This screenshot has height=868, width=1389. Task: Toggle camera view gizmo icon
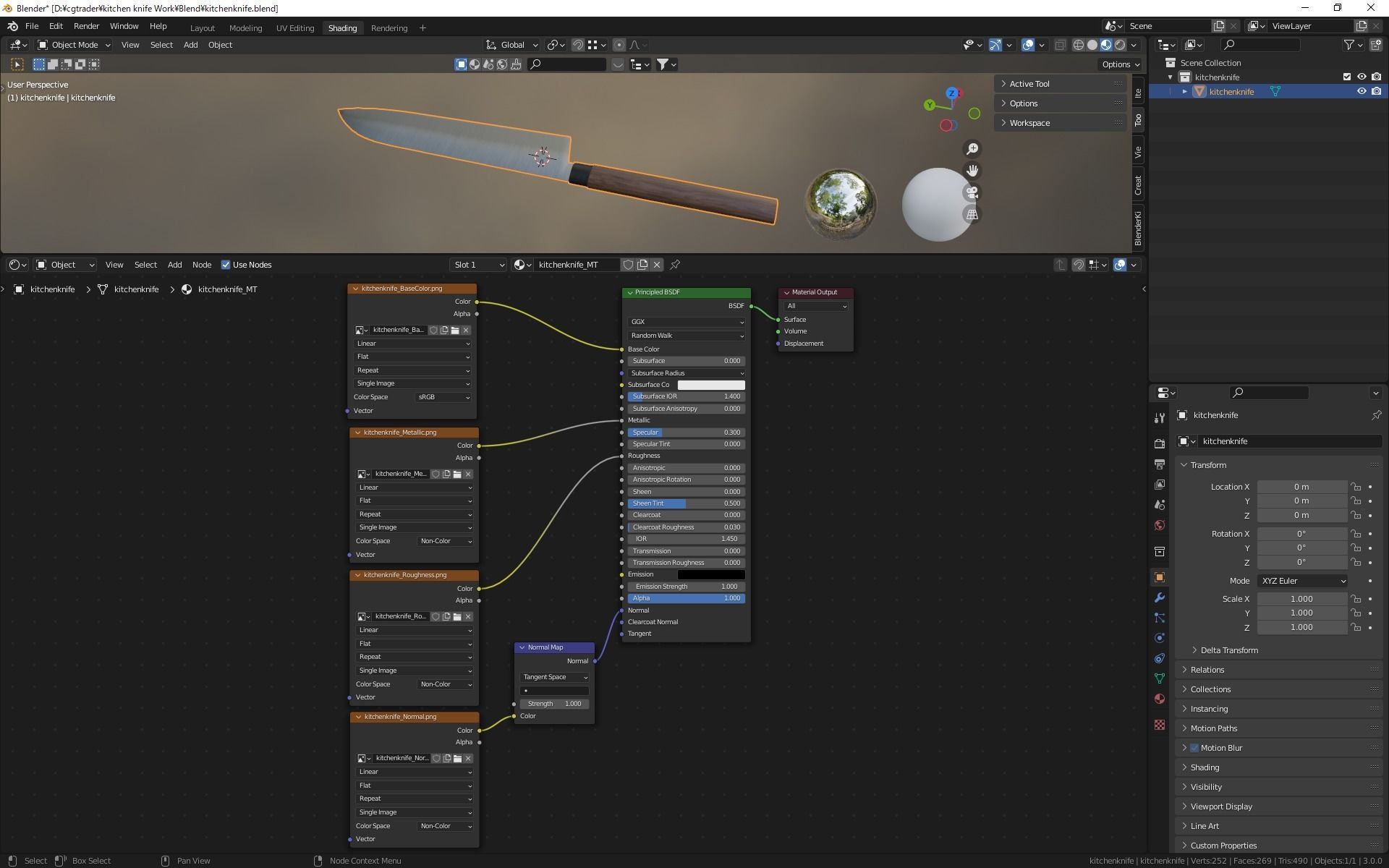(x=972, y=193)
